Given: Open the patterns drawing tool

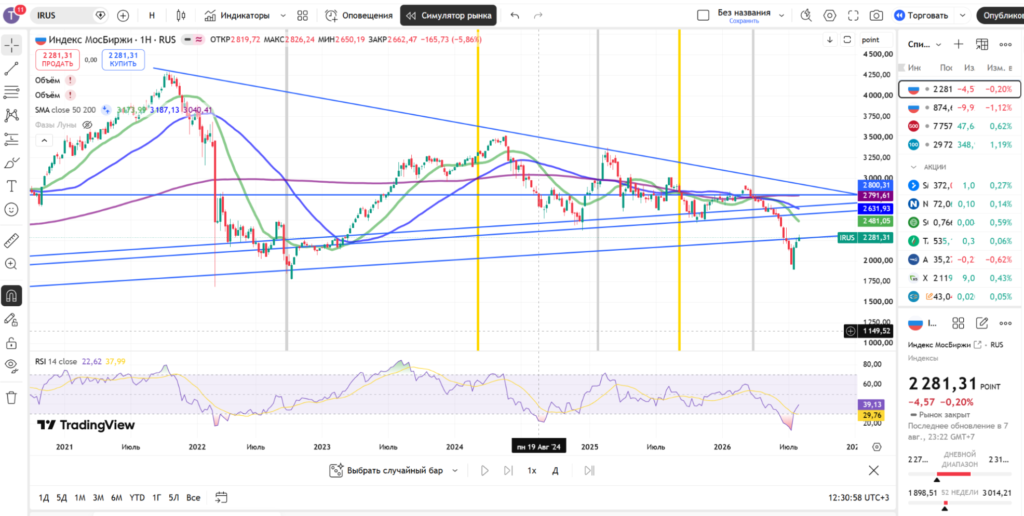Looking at the screenshot, I should [12, 116].
